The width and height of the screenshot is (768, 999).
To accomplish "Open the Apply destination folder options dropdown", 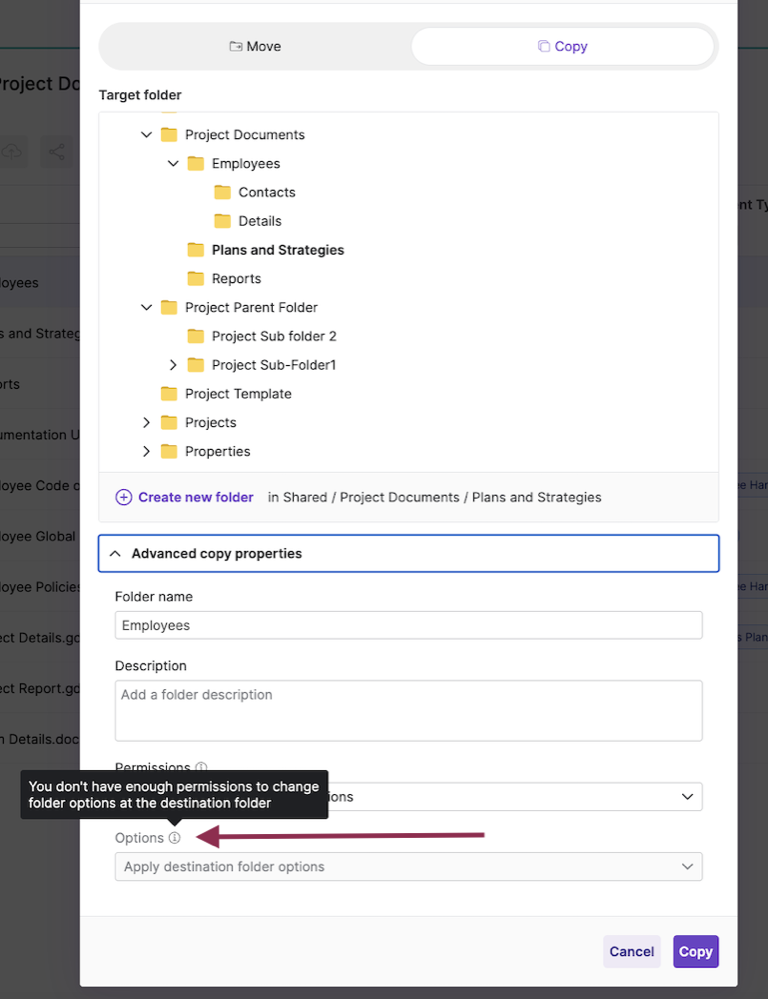I will tap(408, 866).
